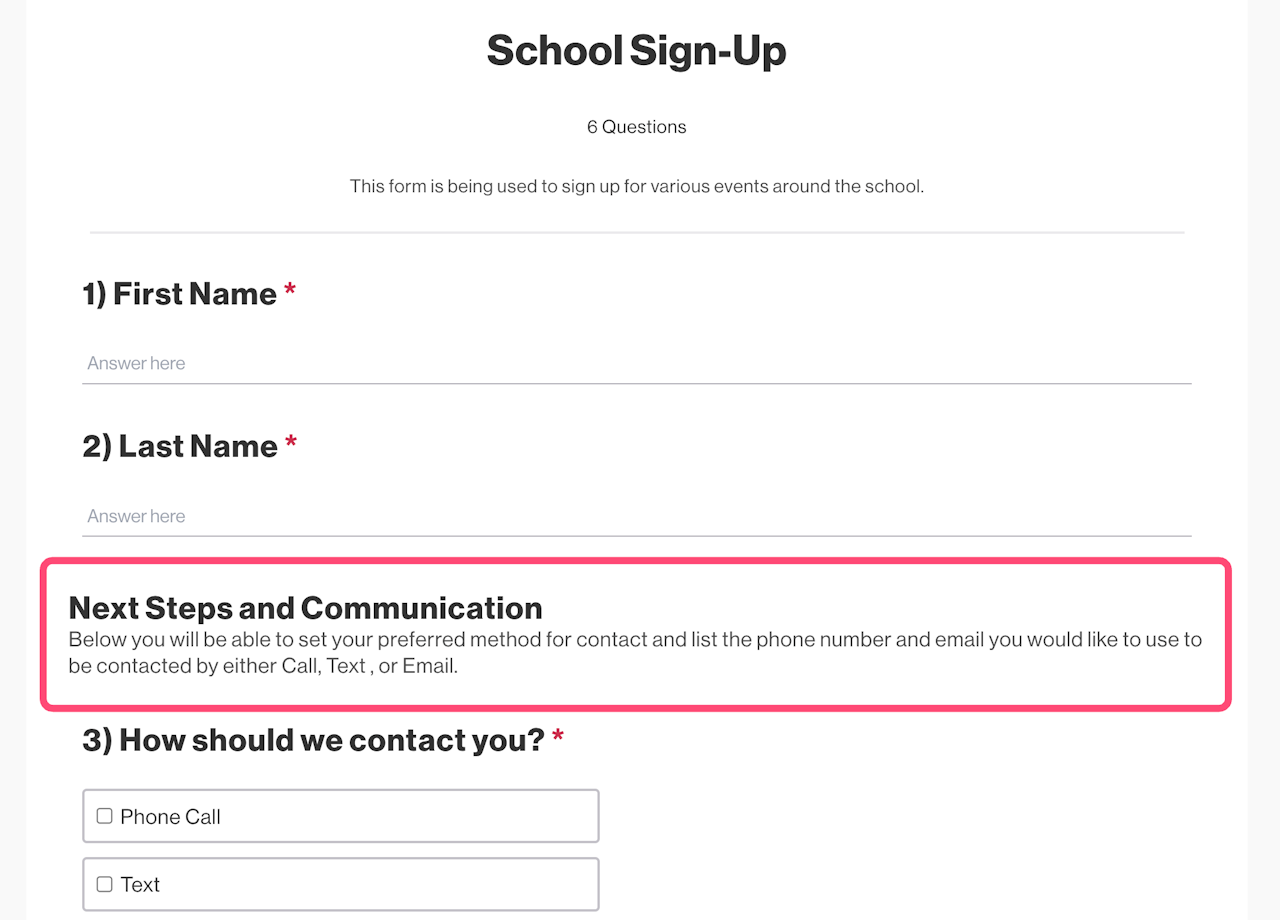Check the Phone Call checkbox
This screenshot has width=1280, height=920.
point(104,816)
